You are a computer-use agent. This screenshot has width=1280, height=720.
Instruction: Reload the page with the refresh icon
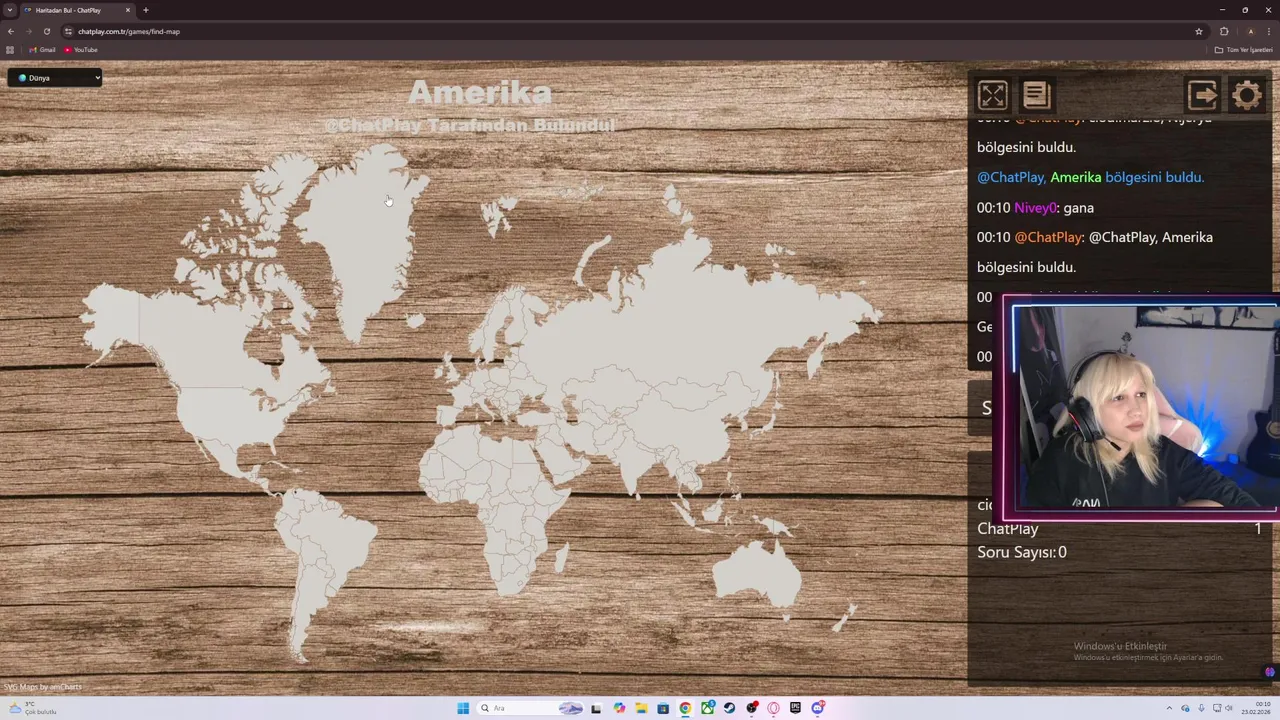point(46,31)
